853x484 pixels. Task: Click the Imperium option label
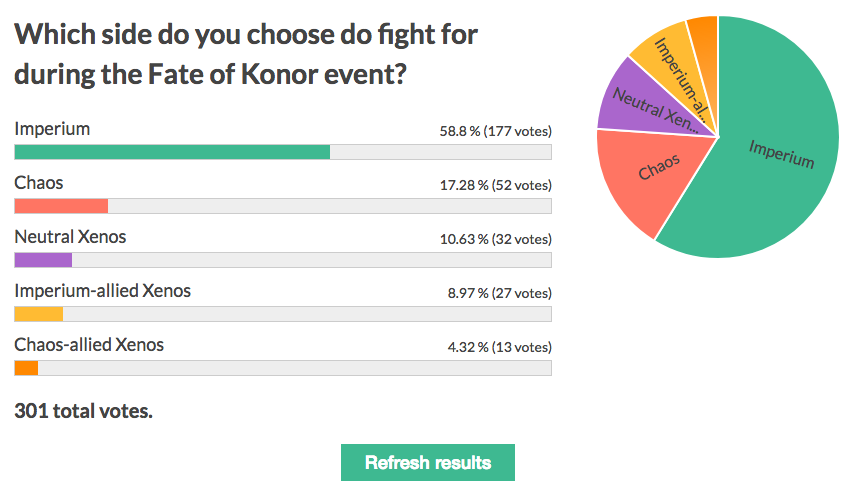point(52,129)
